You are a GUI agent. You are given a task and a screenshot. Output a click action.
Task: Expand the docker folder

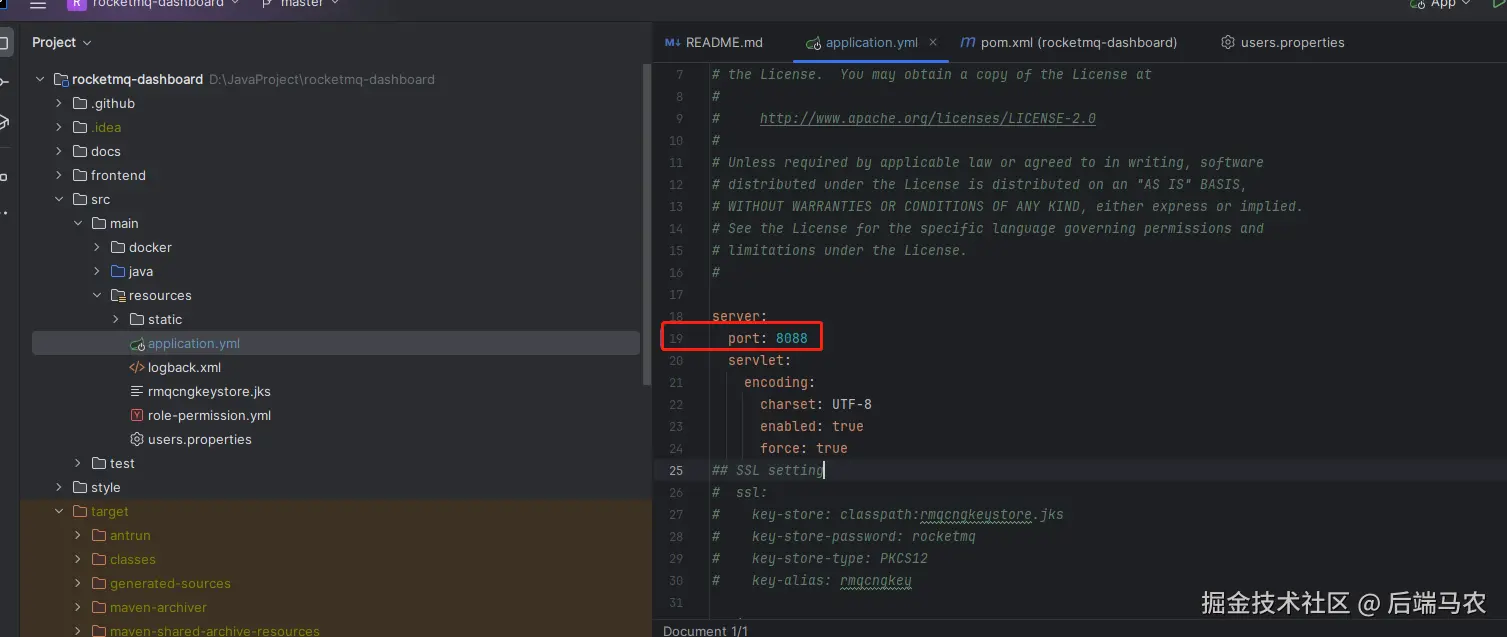(97, 248)
